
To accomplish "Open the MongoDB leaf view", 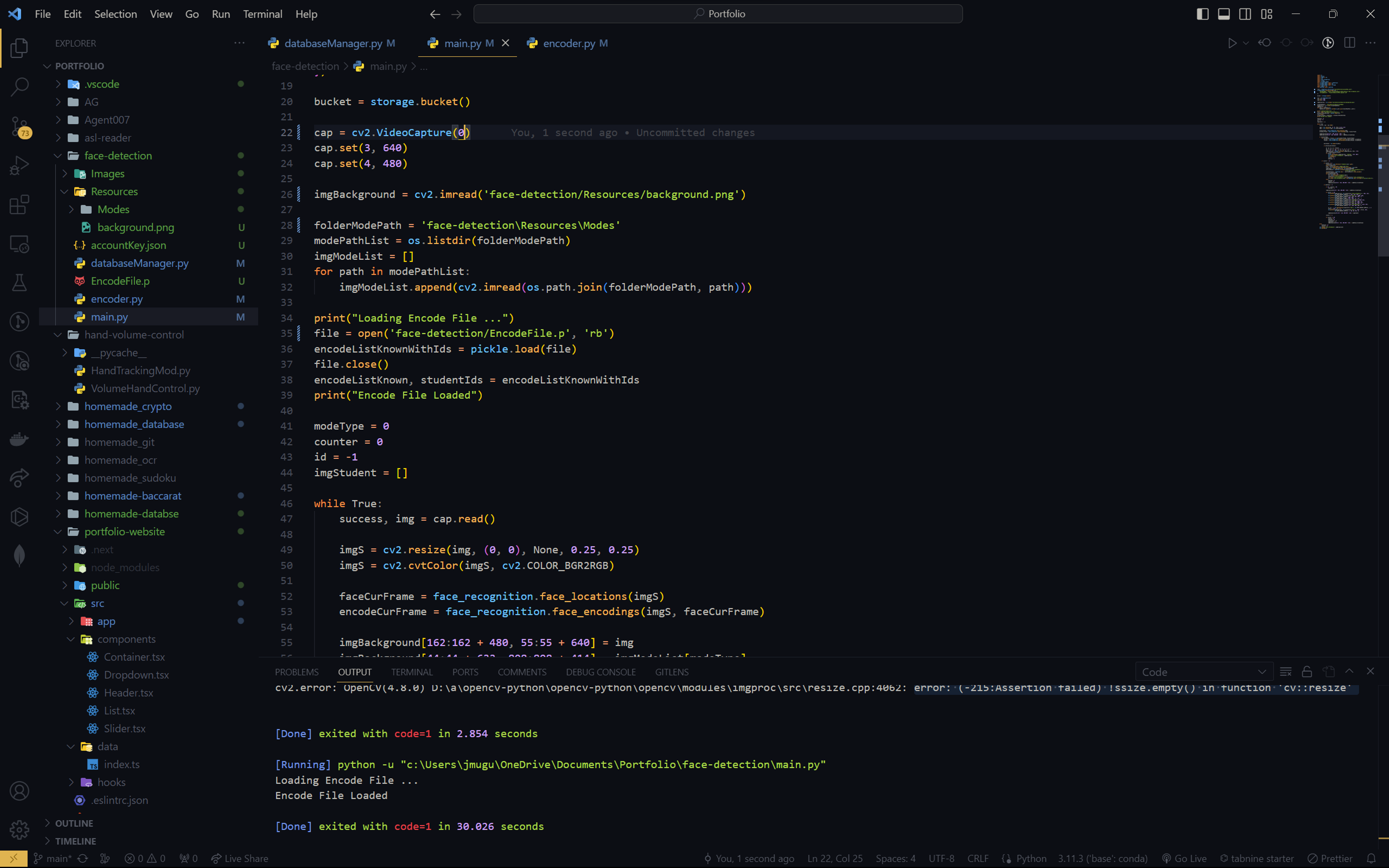I will coord(20,556).
